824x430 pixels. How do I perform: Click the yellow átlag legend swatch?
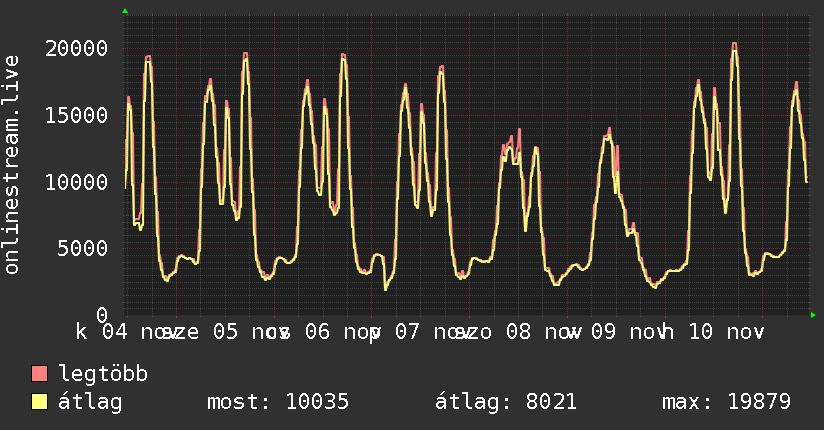pos(39,402)
